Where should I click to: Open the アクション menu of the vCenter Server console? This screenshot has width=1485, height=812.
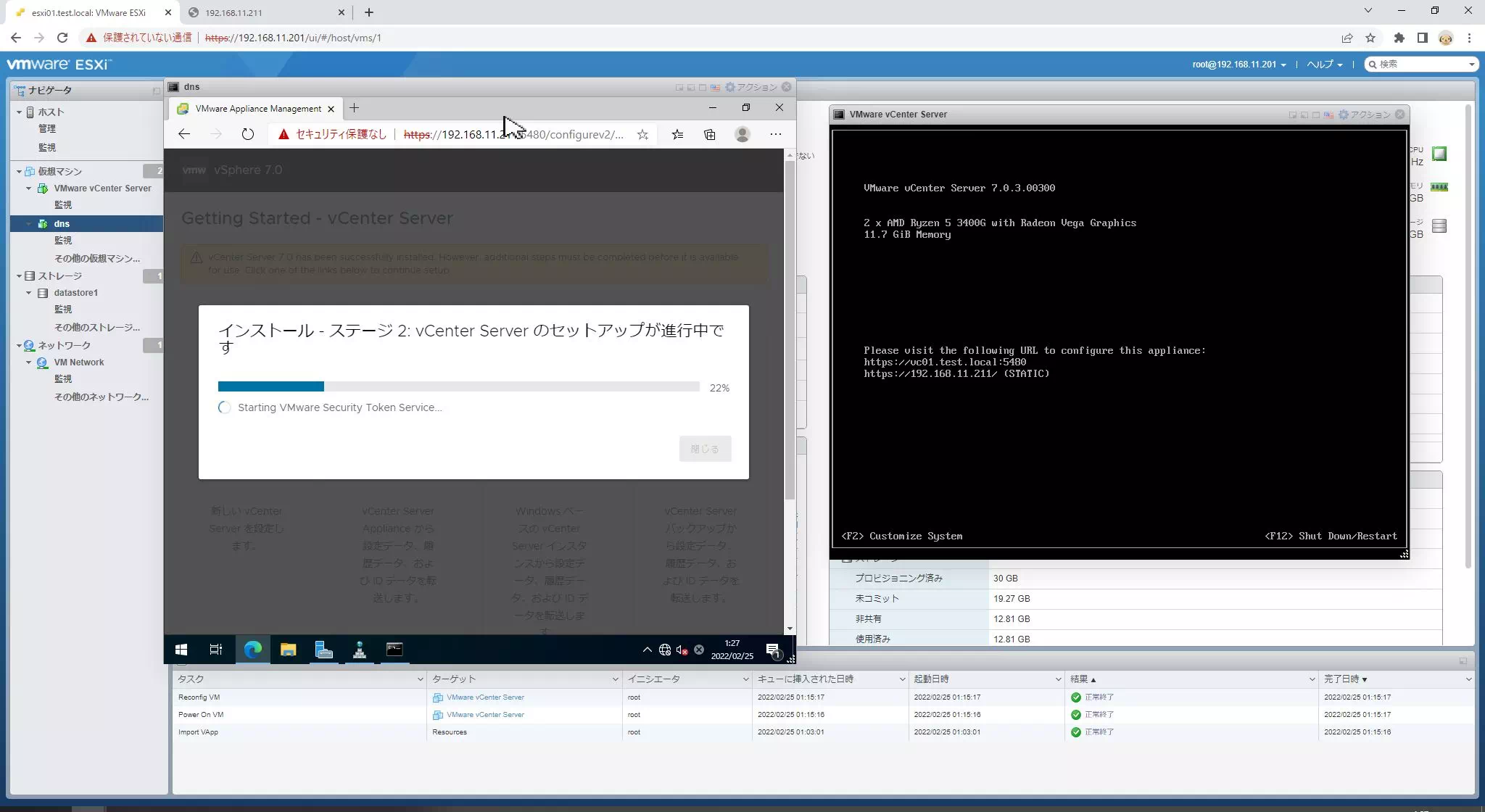pyautogui.click(x=1365, y=115)
